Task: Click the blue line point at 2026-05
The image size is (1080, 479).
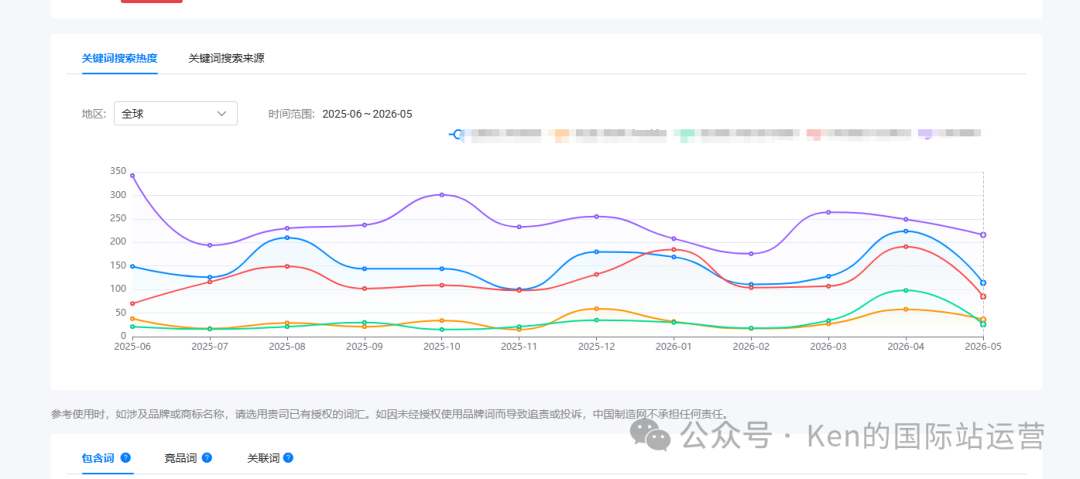Action: pos(983,283)
